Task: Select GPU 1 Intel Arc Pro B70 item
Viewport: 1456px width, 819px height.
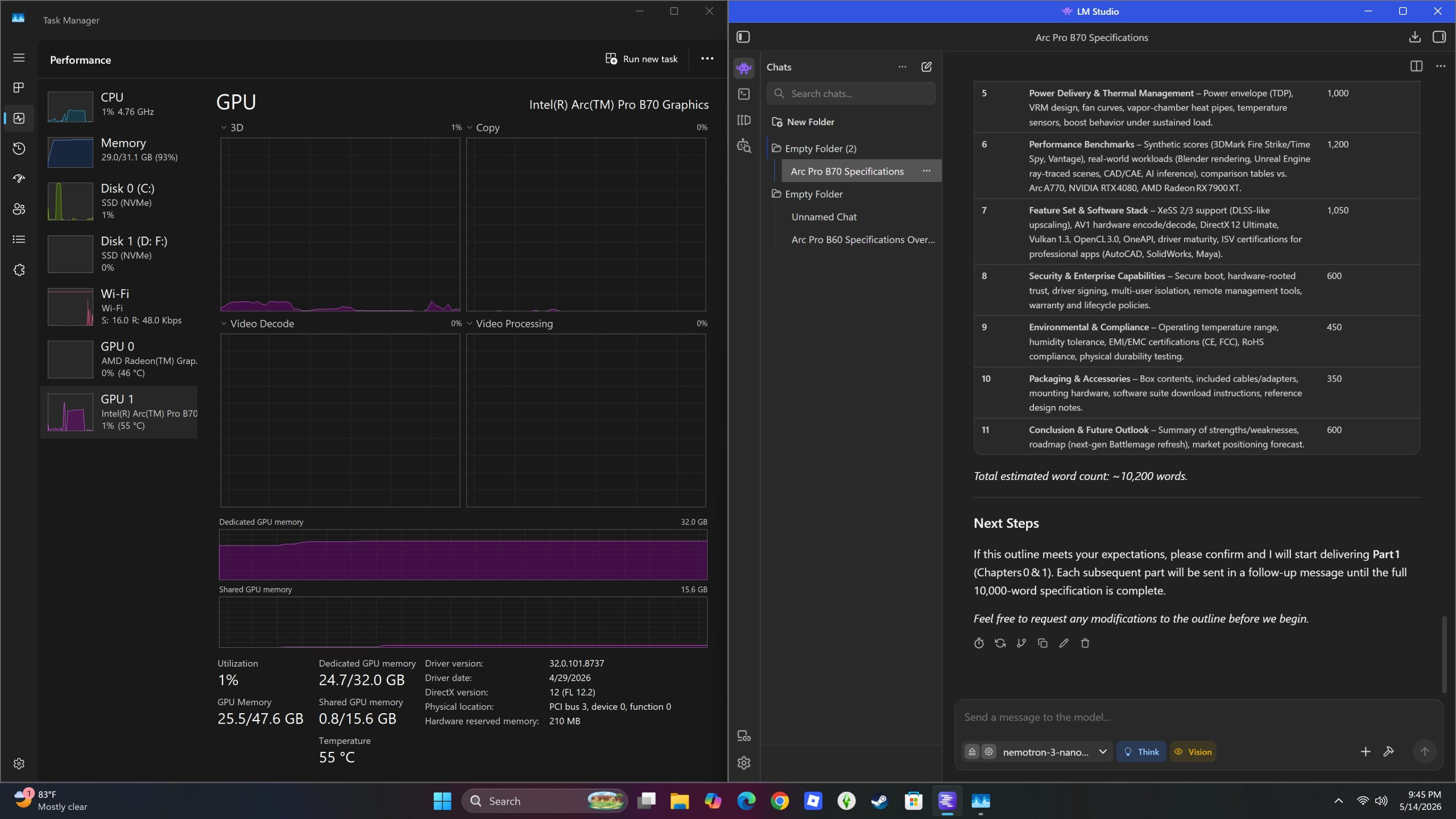Action: pyautogui.click(x=119, y=412)
